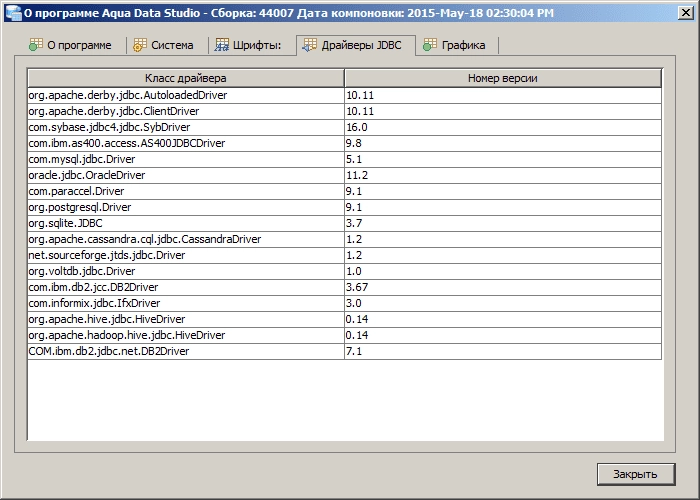Click version 10.11 of AutoloadedDriver
This screenshot has height=500, width=700.
pyautogui.click(x=503, y=96)
